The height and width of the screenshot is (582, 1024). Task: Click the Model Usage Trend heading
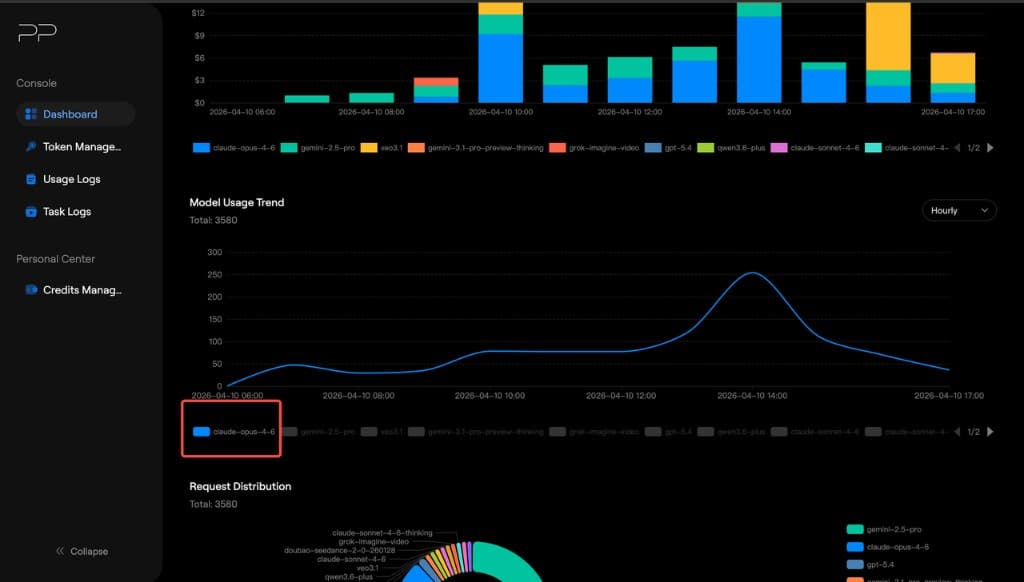coord(236,202)
